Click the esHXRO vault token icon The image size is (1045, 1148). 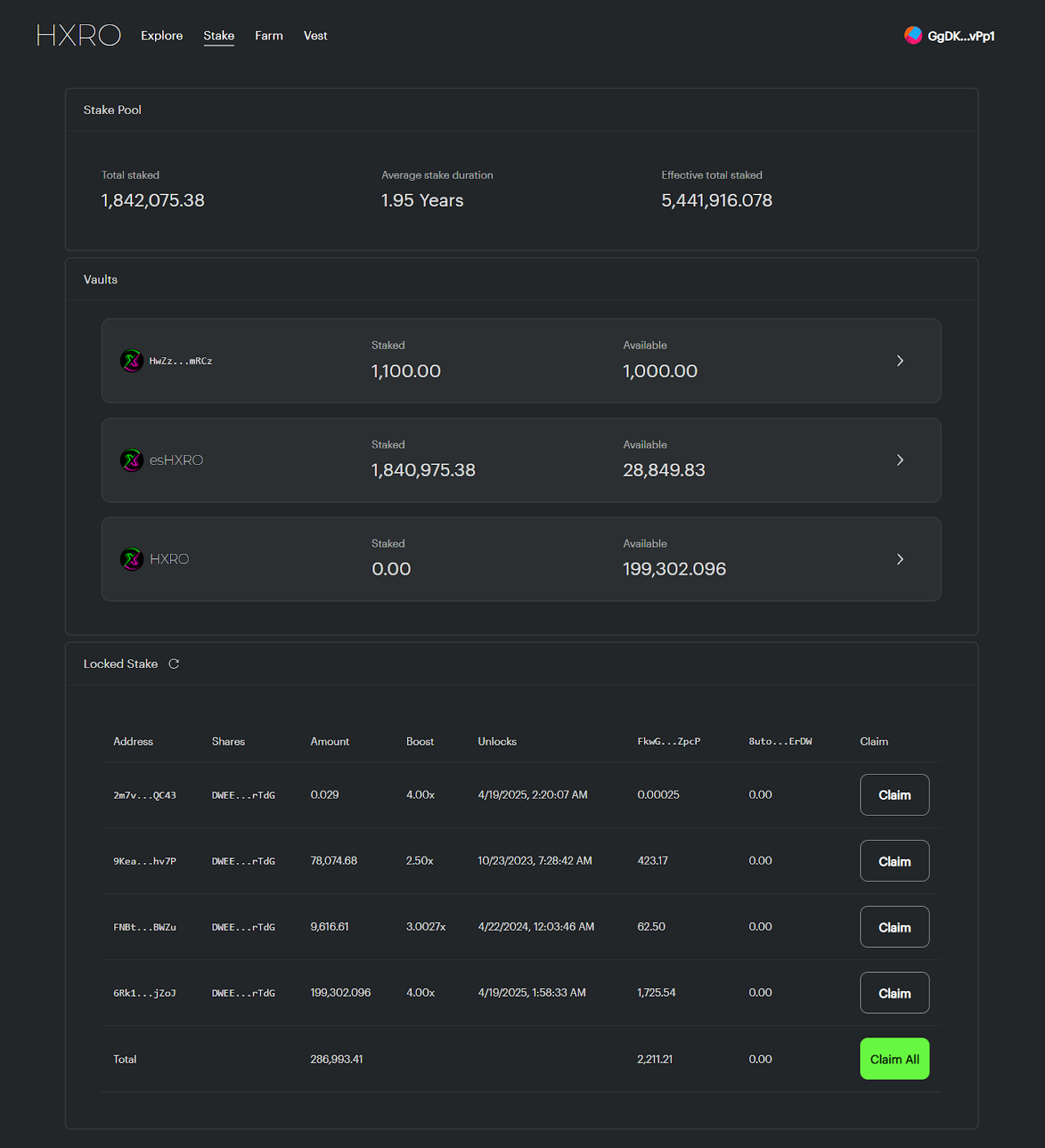(132, 460)
